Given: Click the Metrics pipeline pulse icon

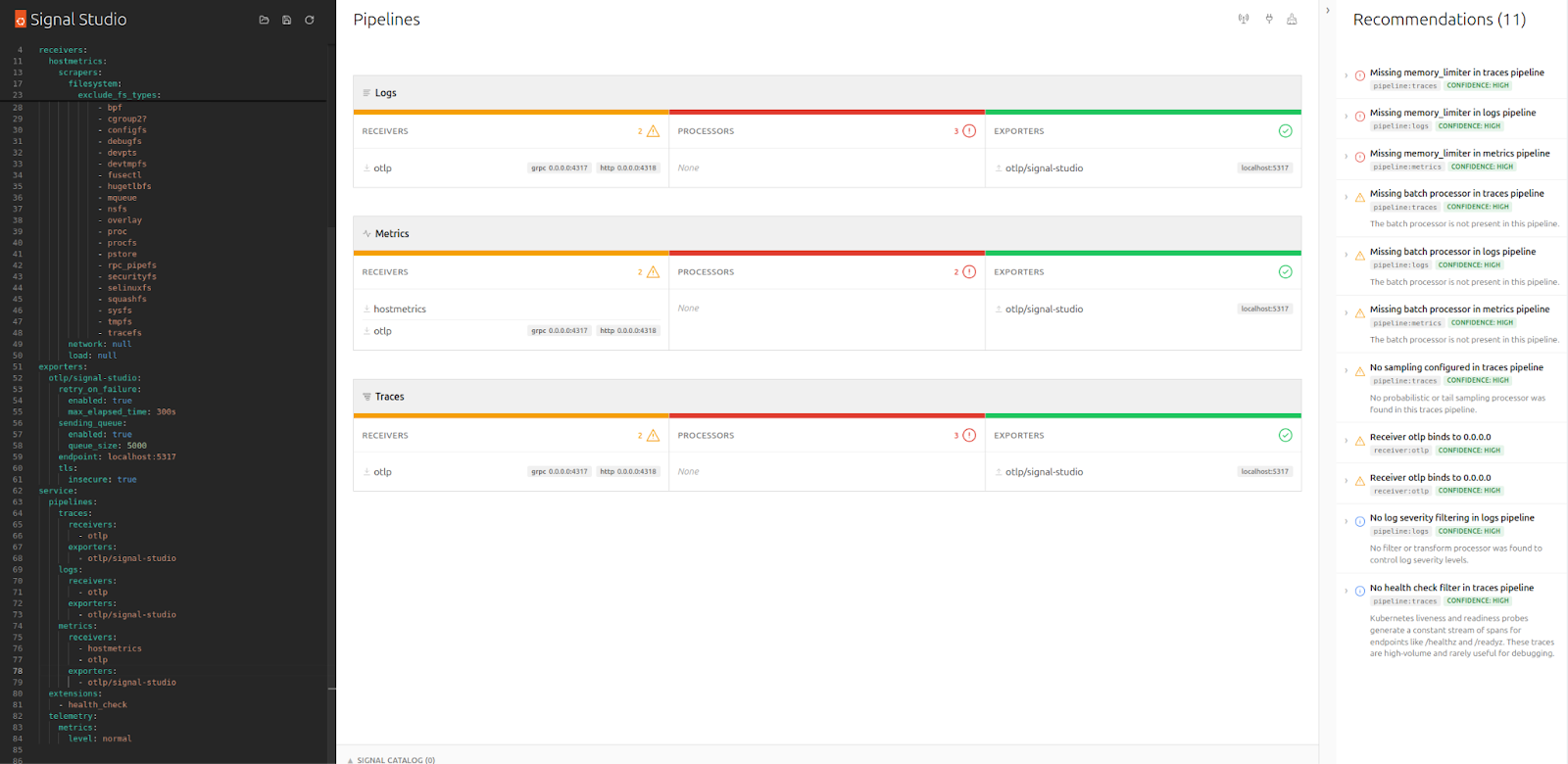Looking at the screenshot, I should click(367, 234).
